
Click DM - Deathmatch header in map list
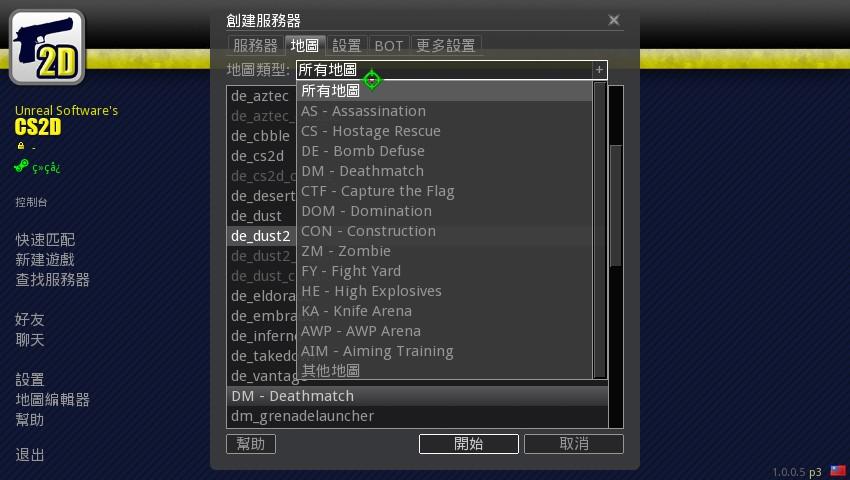(x=417, y=396)
